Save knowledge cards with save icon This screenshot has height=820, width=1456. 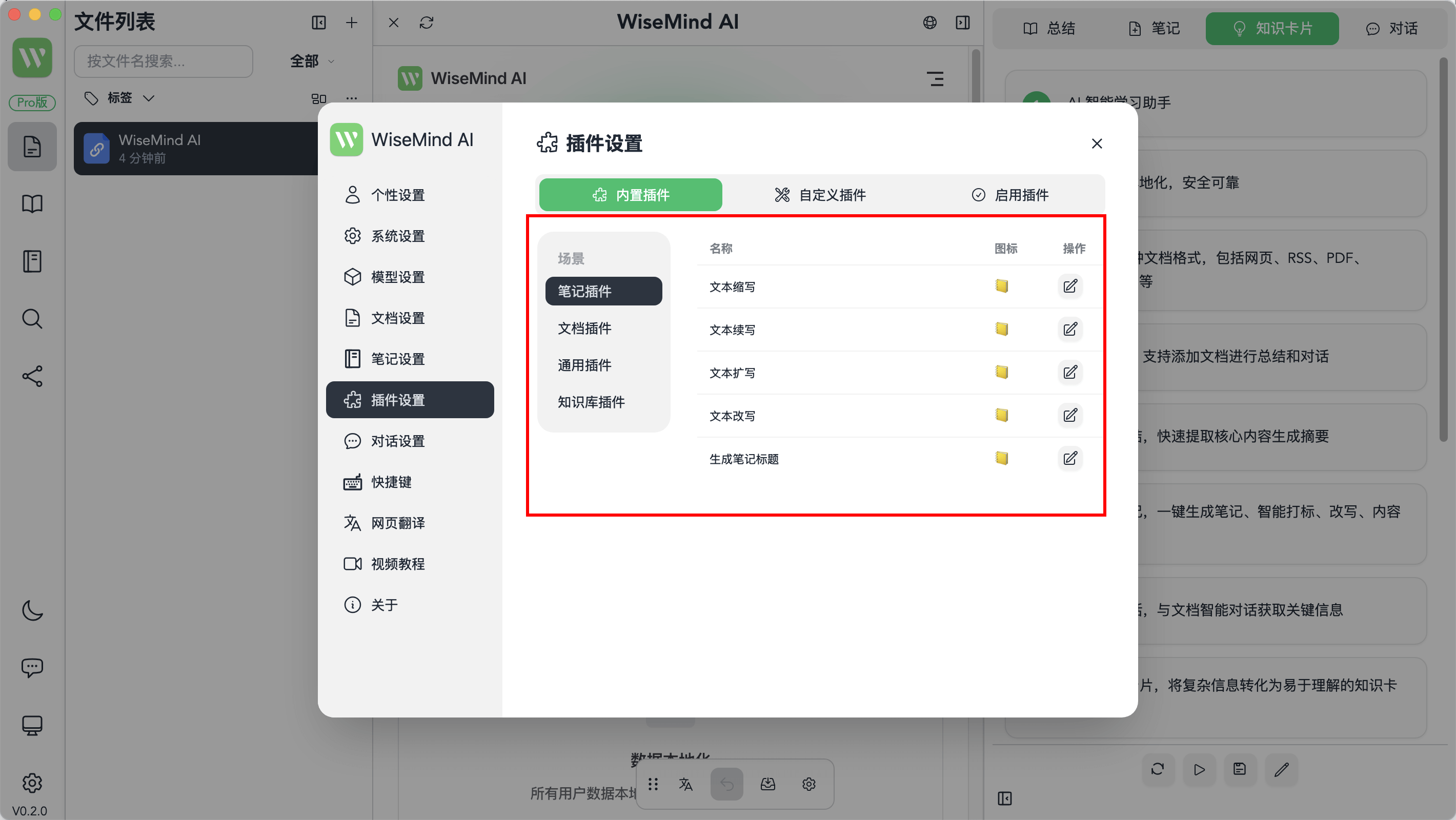coord(1240,769)
